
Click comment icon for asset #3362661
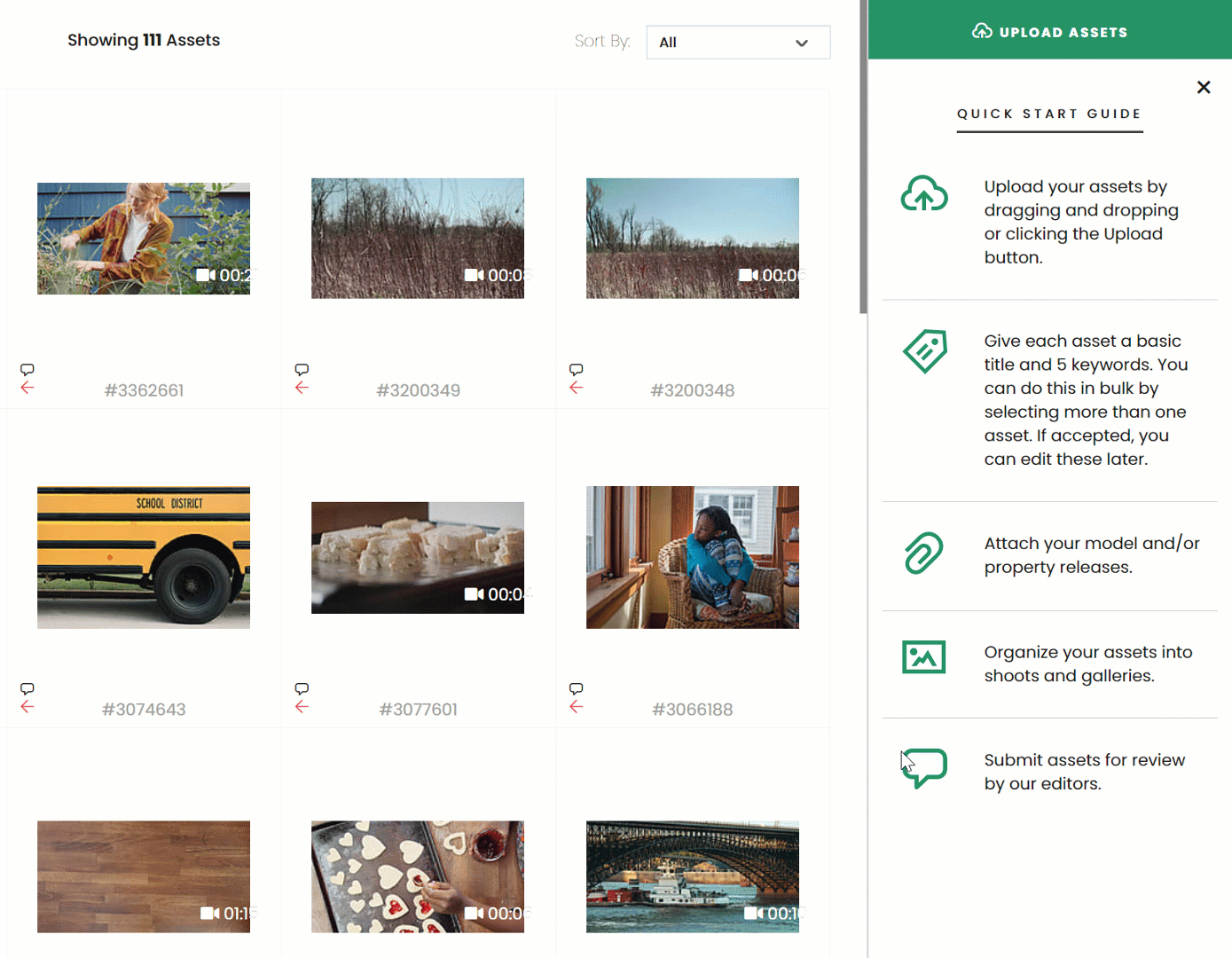pos(27,369)
